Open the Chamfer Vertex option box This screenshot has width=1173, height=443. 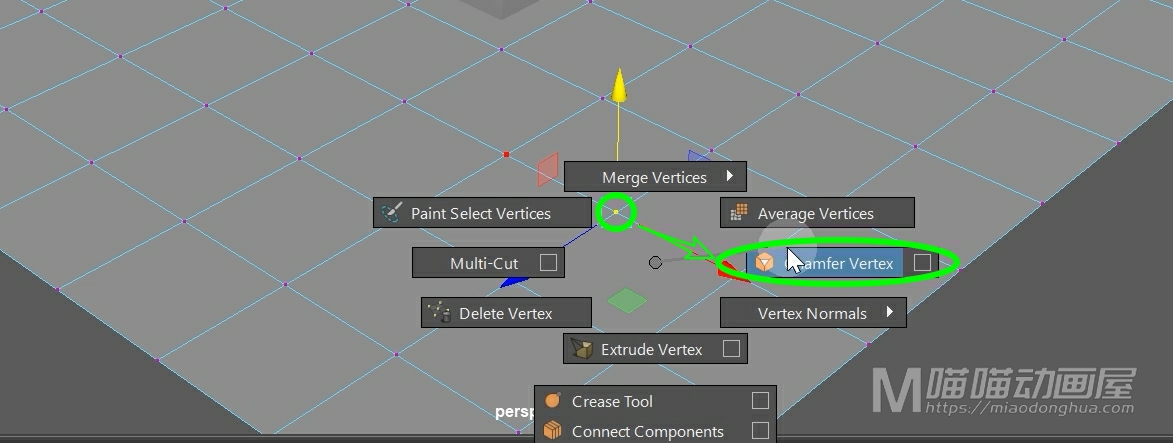(922, 263)
